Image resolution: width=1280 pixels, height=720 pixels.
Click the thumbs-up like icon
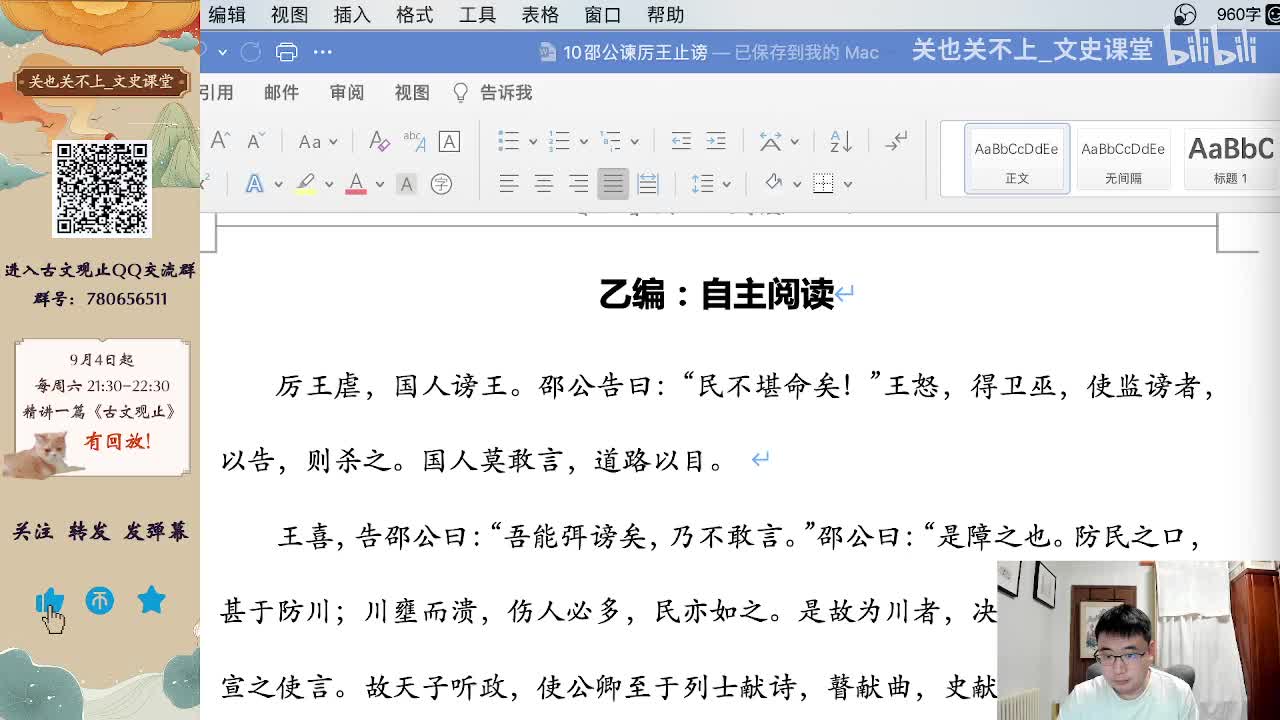(49, 601)
